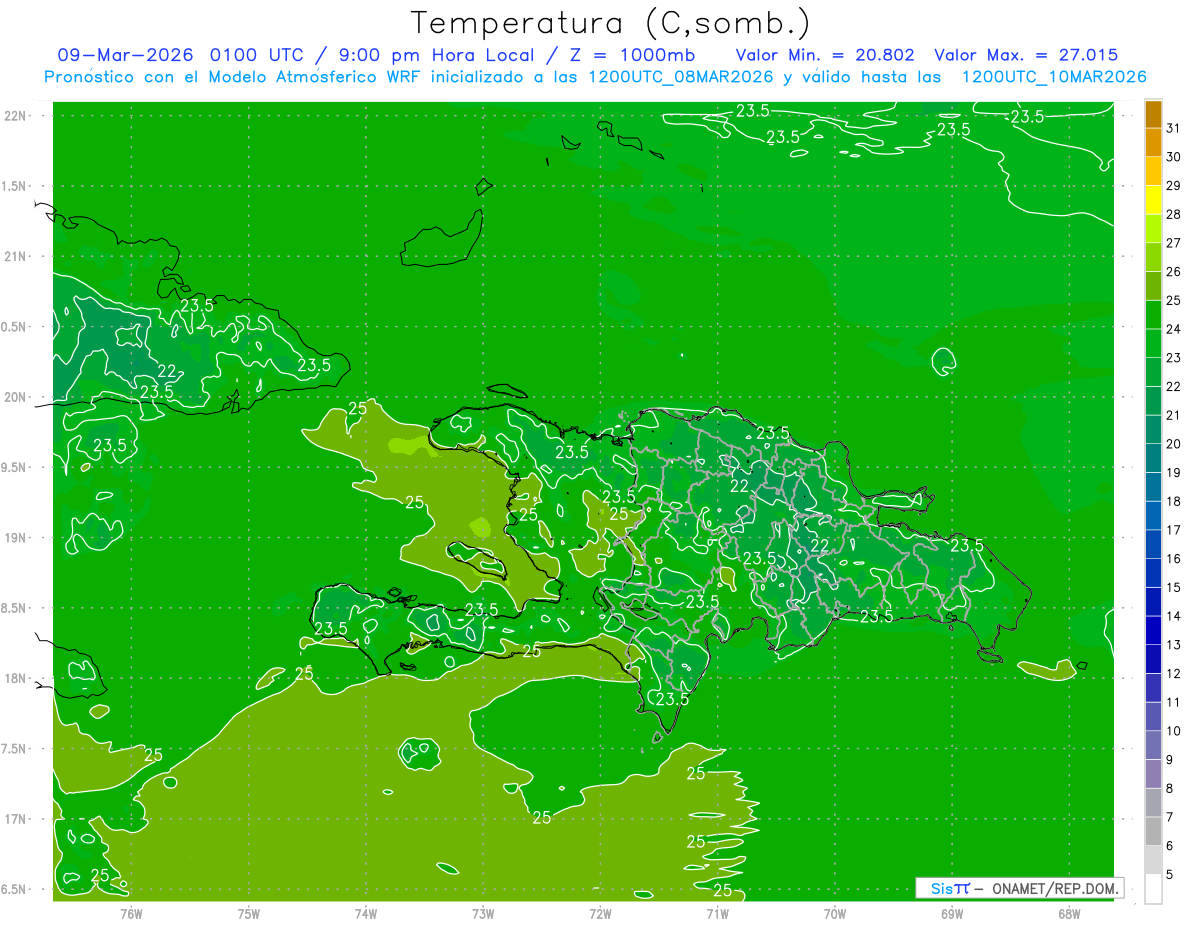This screenshot has width=1200, height=927.
Task: Click the '20' legend value
Action: click(1174, 444)
